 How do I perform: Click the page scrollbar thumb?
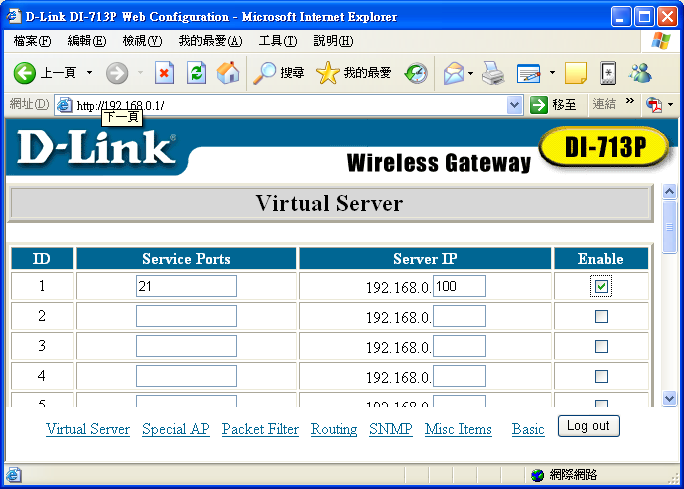(669, 227)
